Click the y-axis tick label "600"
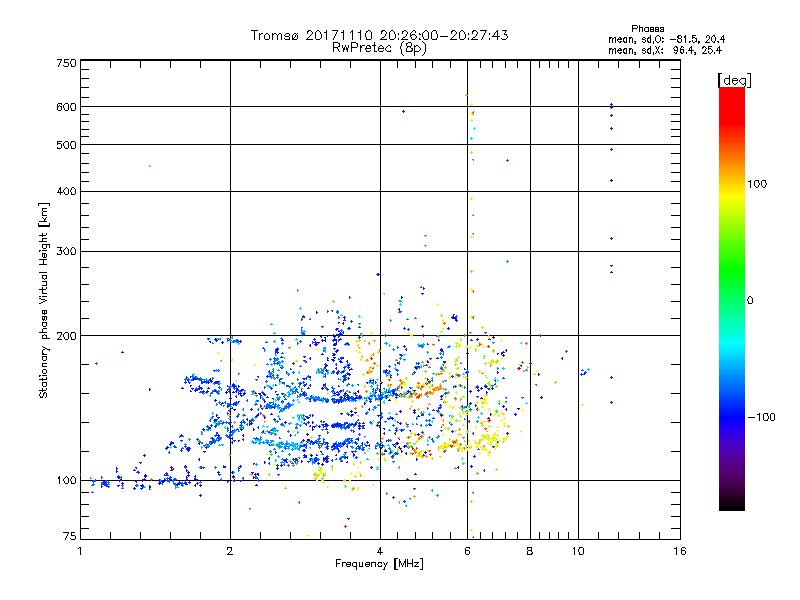Image resolution: width=800 pixels, height=600 pixels. [x=66, y=107]
